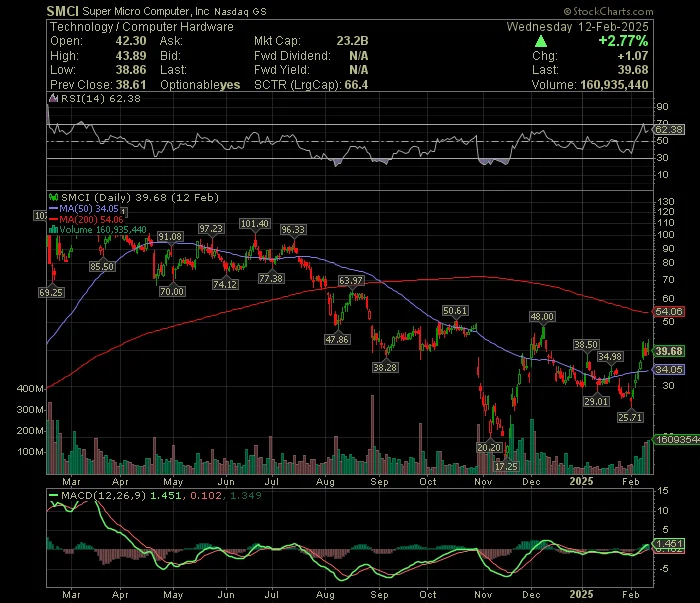Click the 77.38 low price label
This screenshot has height=603, width=700.
coord(271,279)
